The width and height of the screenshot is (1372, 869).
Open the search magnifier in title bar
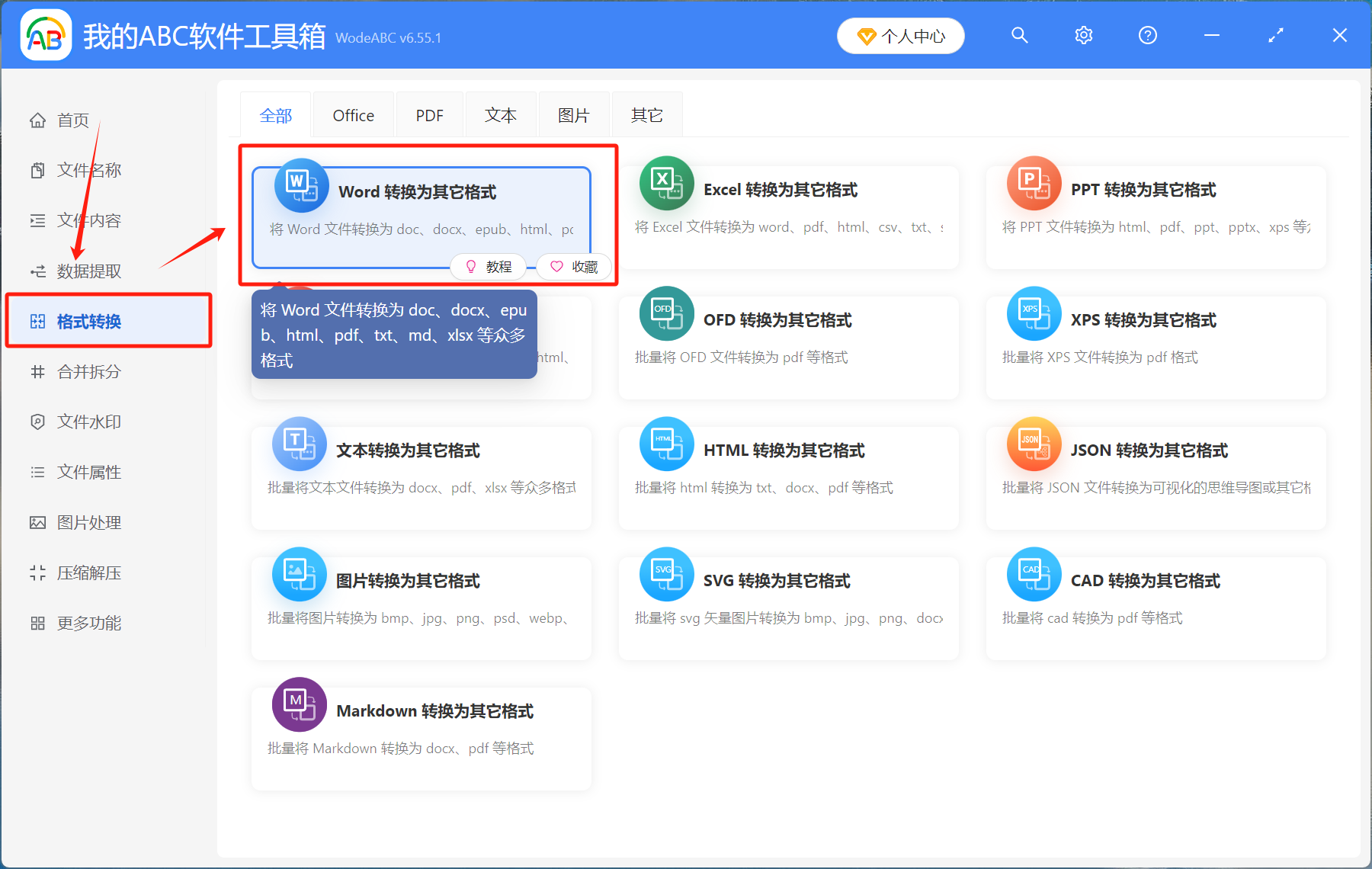pyautogui.click(x=1019, y=36)
